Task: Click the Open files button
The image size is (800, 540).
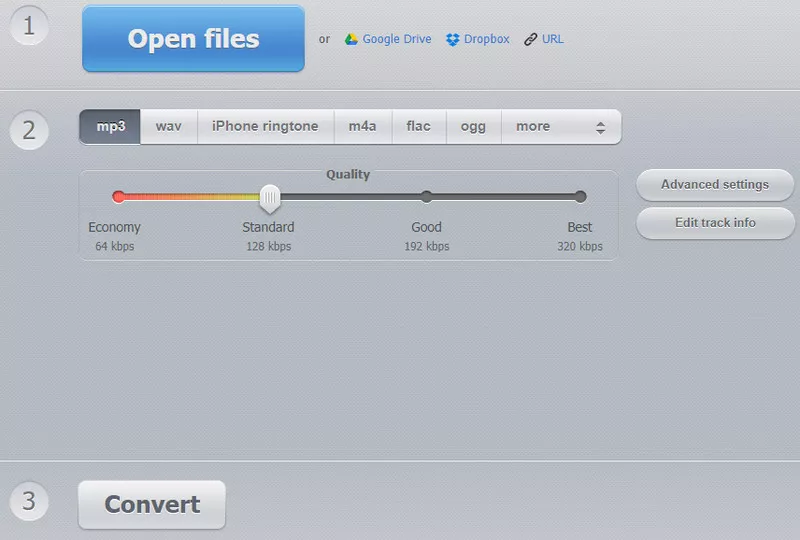Action: tap(193, 38)
